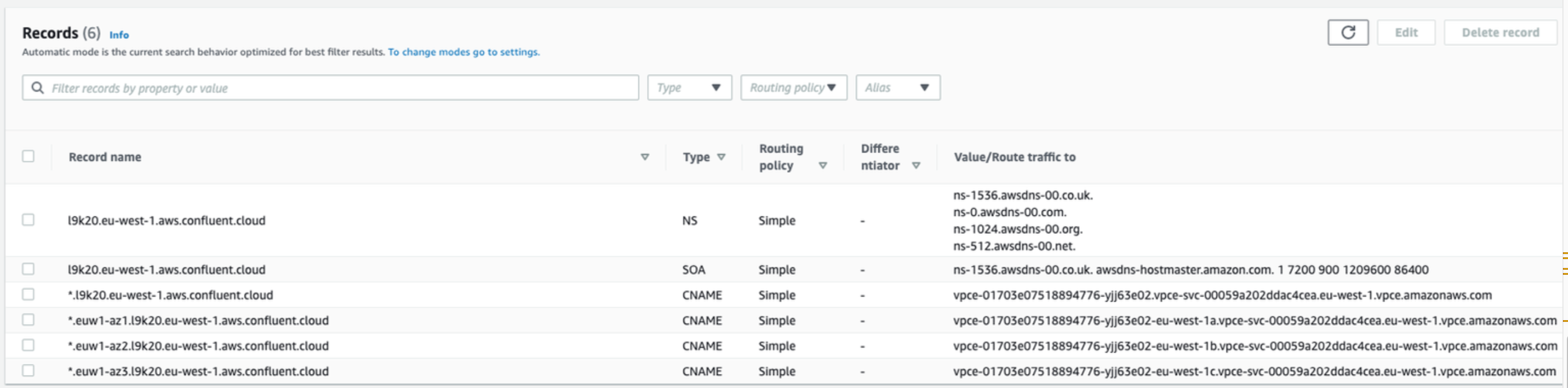Viewport: 1568px width, 388px height.
Task: Check the *.euw1-az1 CNAME record box
Action: (x=28, y=319)
